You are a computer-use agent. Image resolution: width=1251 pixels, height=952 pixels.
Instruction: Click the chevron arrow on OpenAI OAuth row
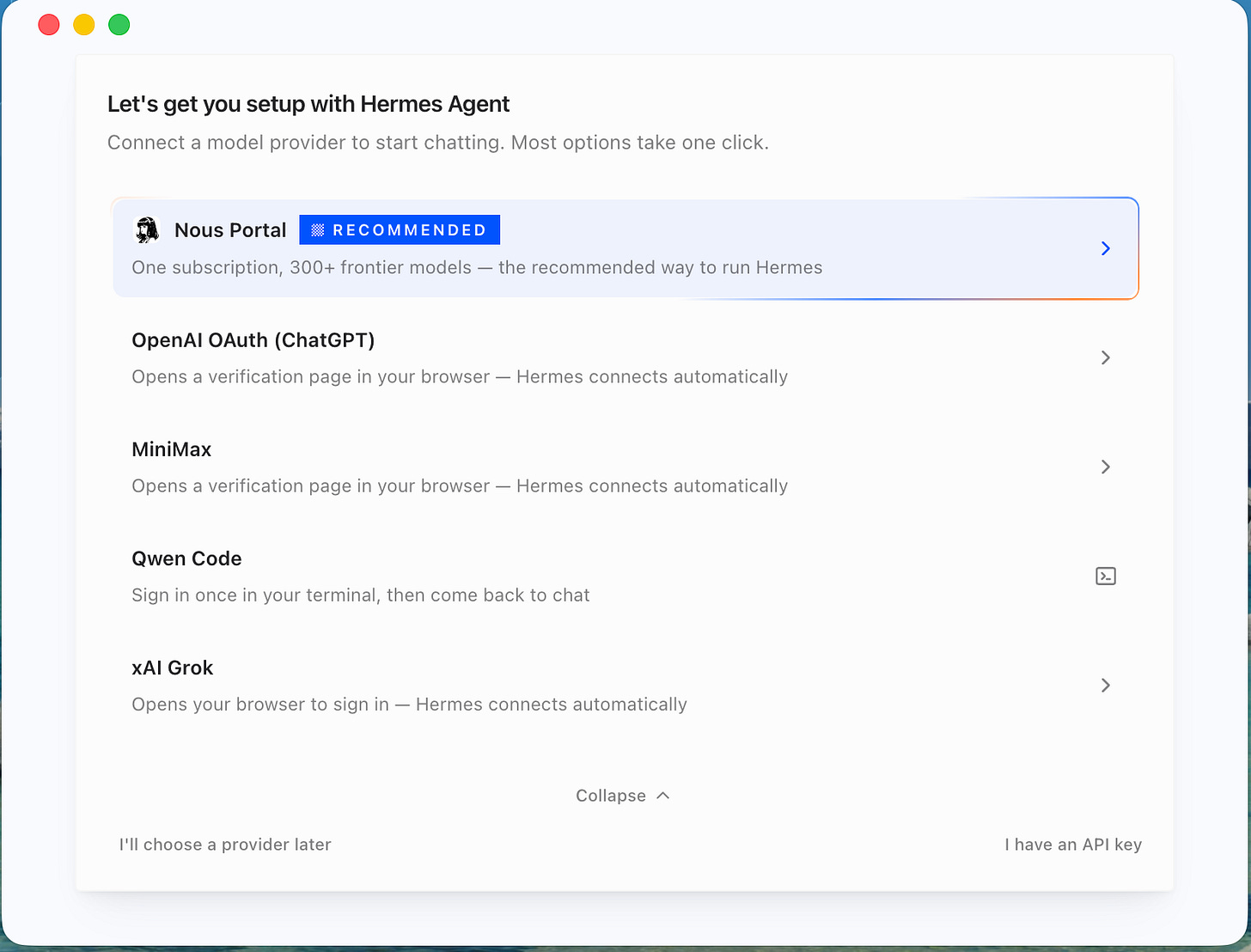click(x=1106, y=357)
